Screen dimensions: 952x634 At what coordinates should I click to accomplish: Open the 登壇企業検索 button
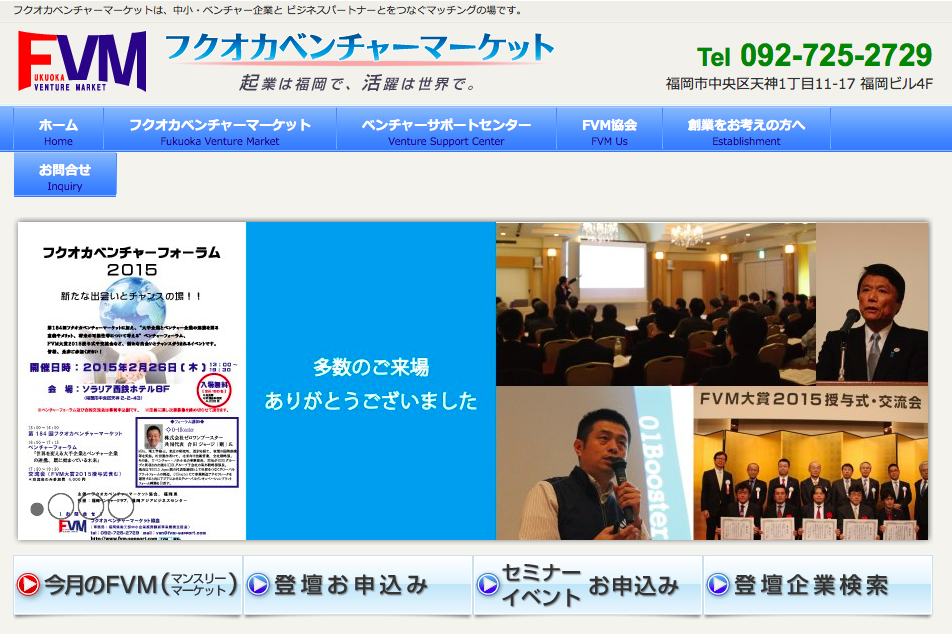817,585
